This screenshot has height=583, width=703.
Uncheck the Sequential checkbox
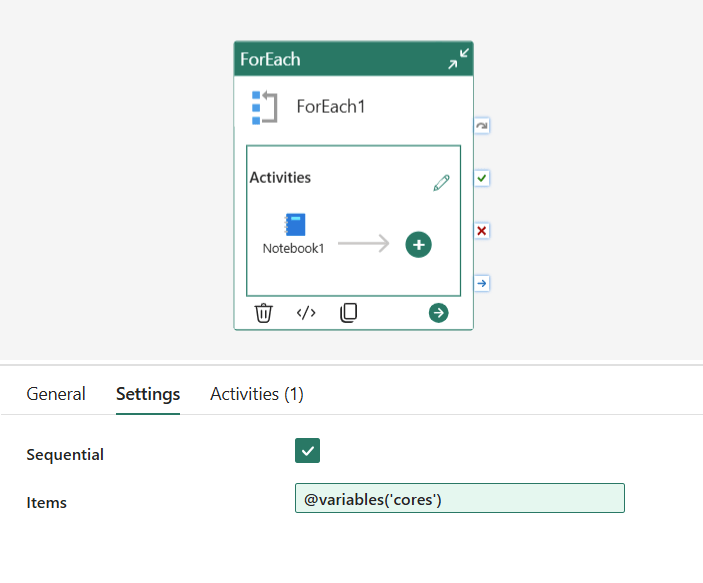point(307,451)
